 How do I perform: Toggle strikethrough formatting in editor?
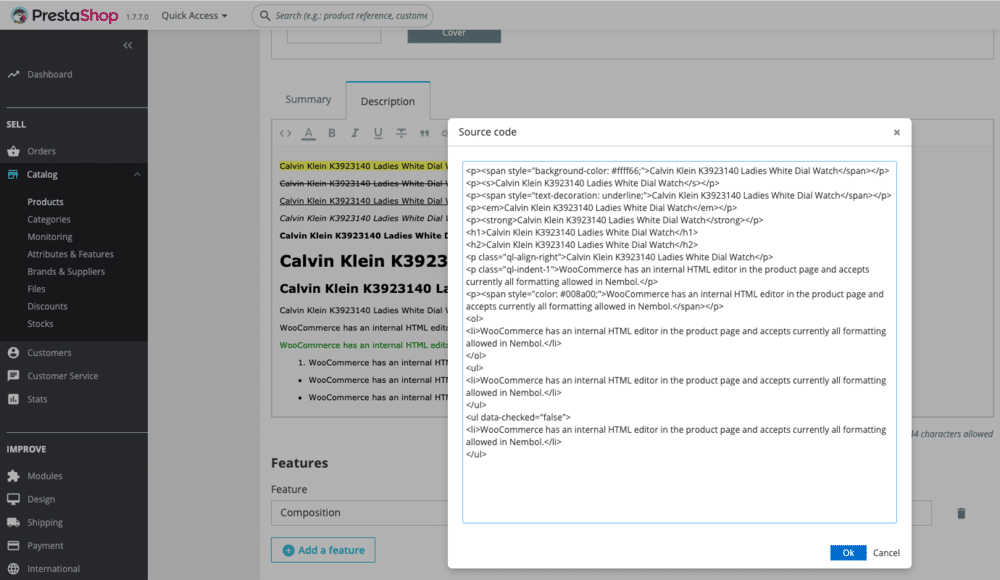coord(401,133)
